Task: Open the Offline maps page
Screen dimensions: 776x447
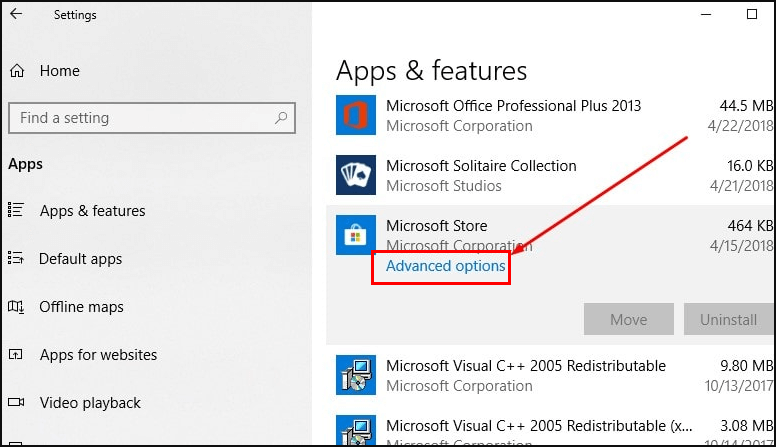Action: [x=81, y=307]
